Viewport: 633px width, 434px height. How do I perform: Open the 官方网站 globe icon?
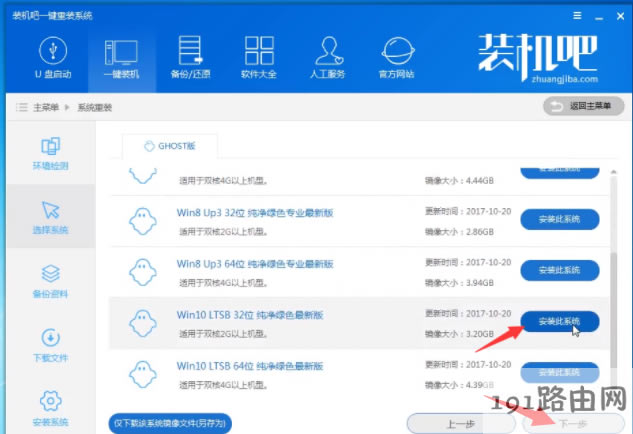396,58
